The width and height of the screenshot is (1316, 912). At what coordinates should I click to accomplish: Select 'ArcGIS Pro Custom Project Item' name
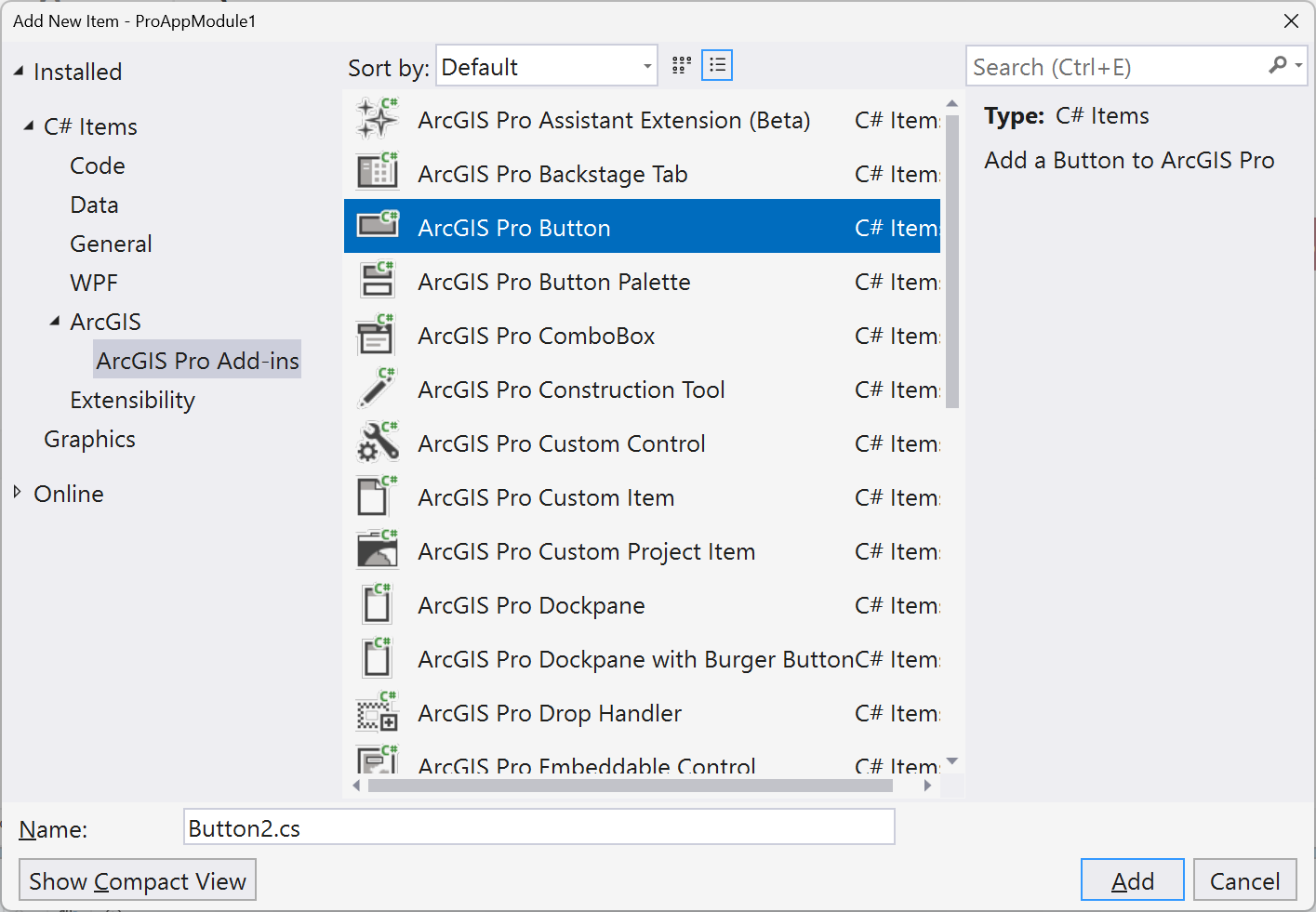pyautogui.click(x=587, y=551)
